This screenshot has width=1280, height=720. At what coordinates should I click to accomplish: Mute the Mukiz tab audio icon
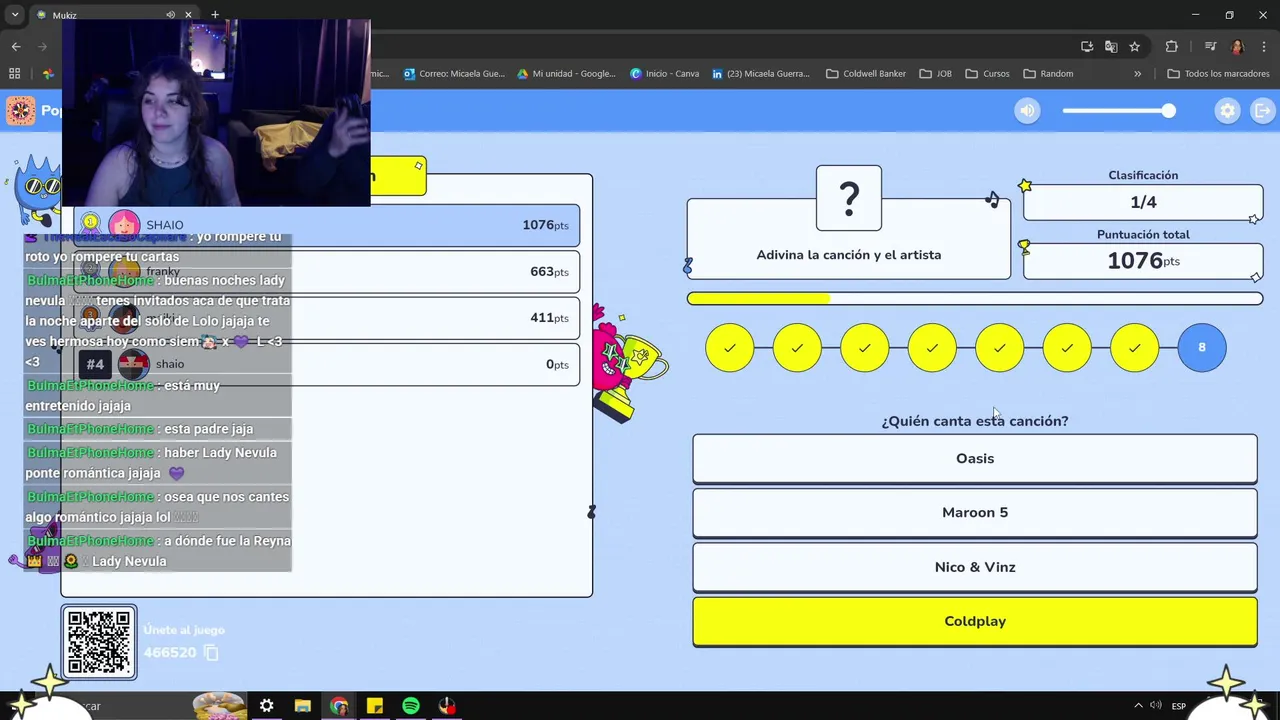tap(170, 15)
